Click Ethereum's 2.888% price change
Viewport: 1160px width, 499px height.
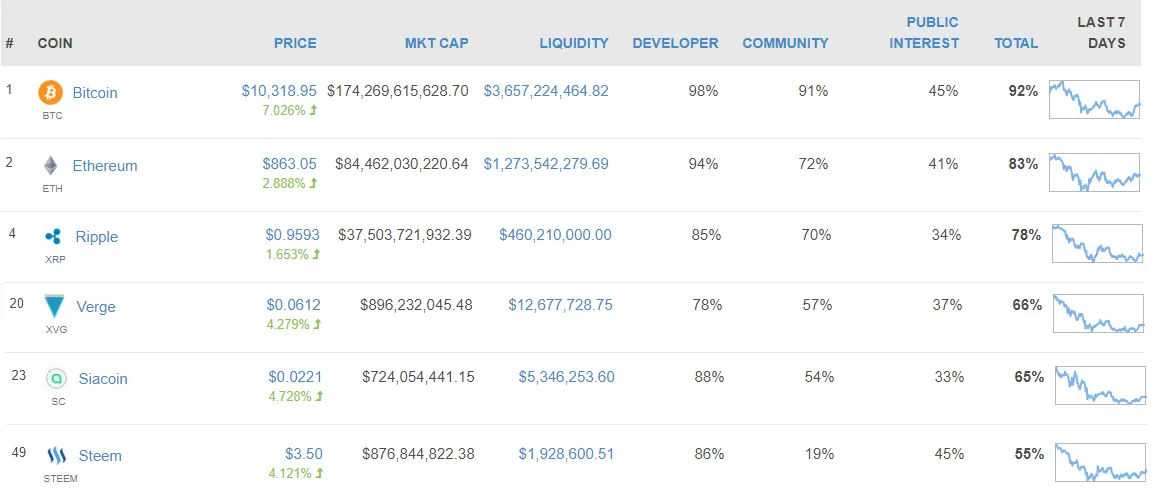(289, 183)
